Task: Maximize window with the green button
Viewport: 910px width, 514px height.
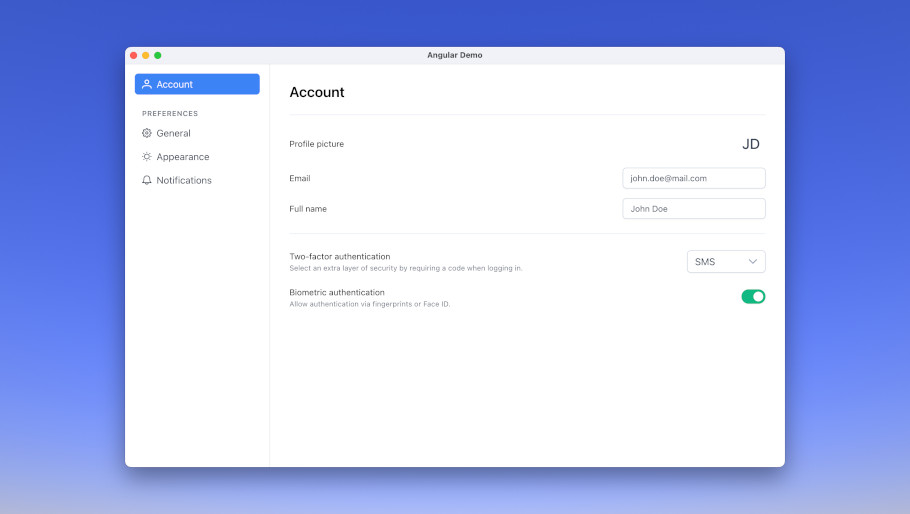Action: click(x=158, y=55)
